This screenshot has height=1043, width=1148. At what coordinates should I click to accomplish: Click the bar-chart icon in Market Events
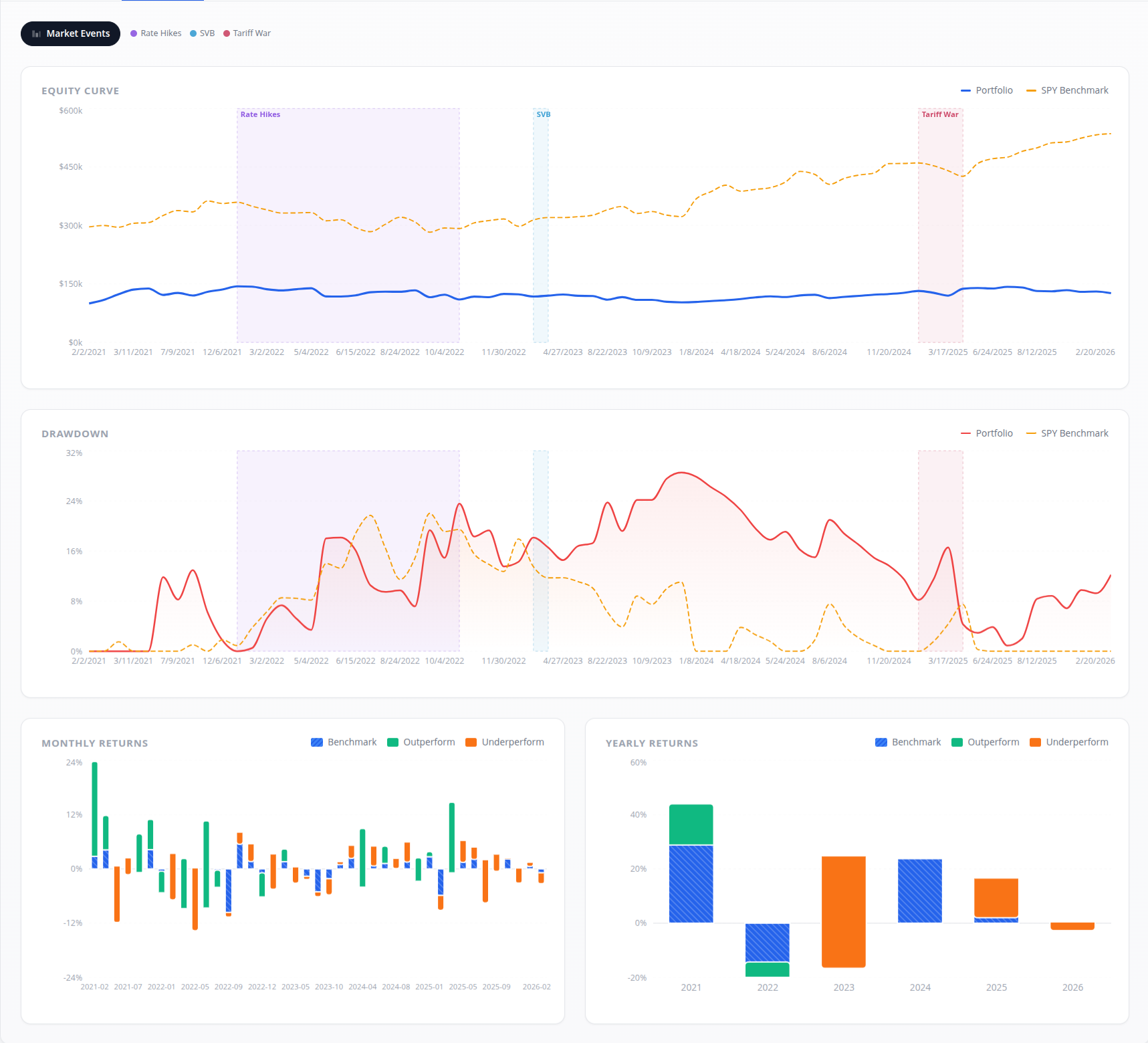tap(37, 33)
